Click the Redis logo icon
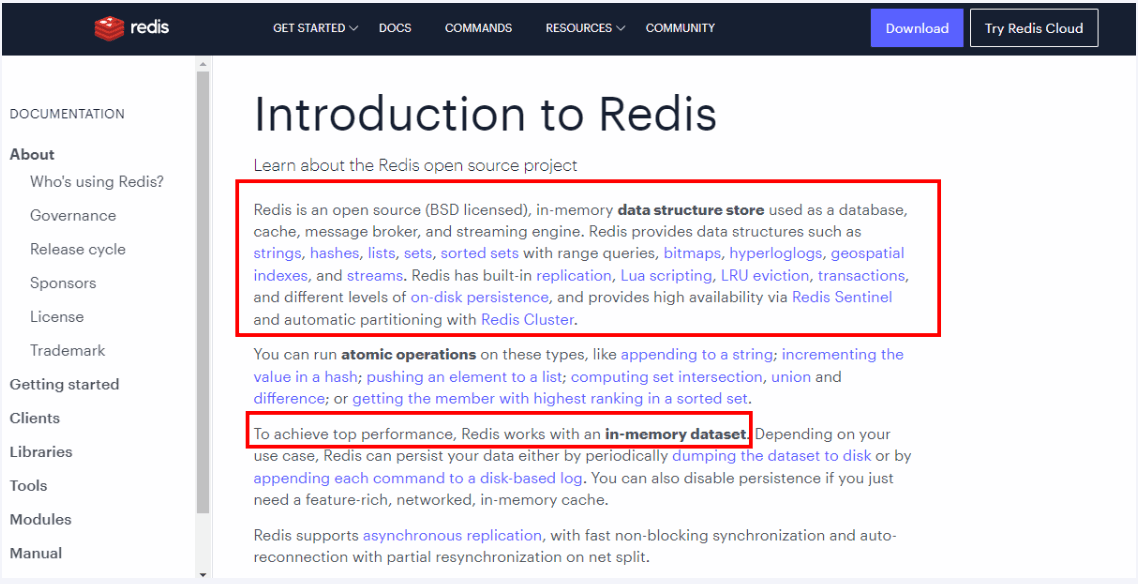The image size is (1138, 584). coord(110,28)
